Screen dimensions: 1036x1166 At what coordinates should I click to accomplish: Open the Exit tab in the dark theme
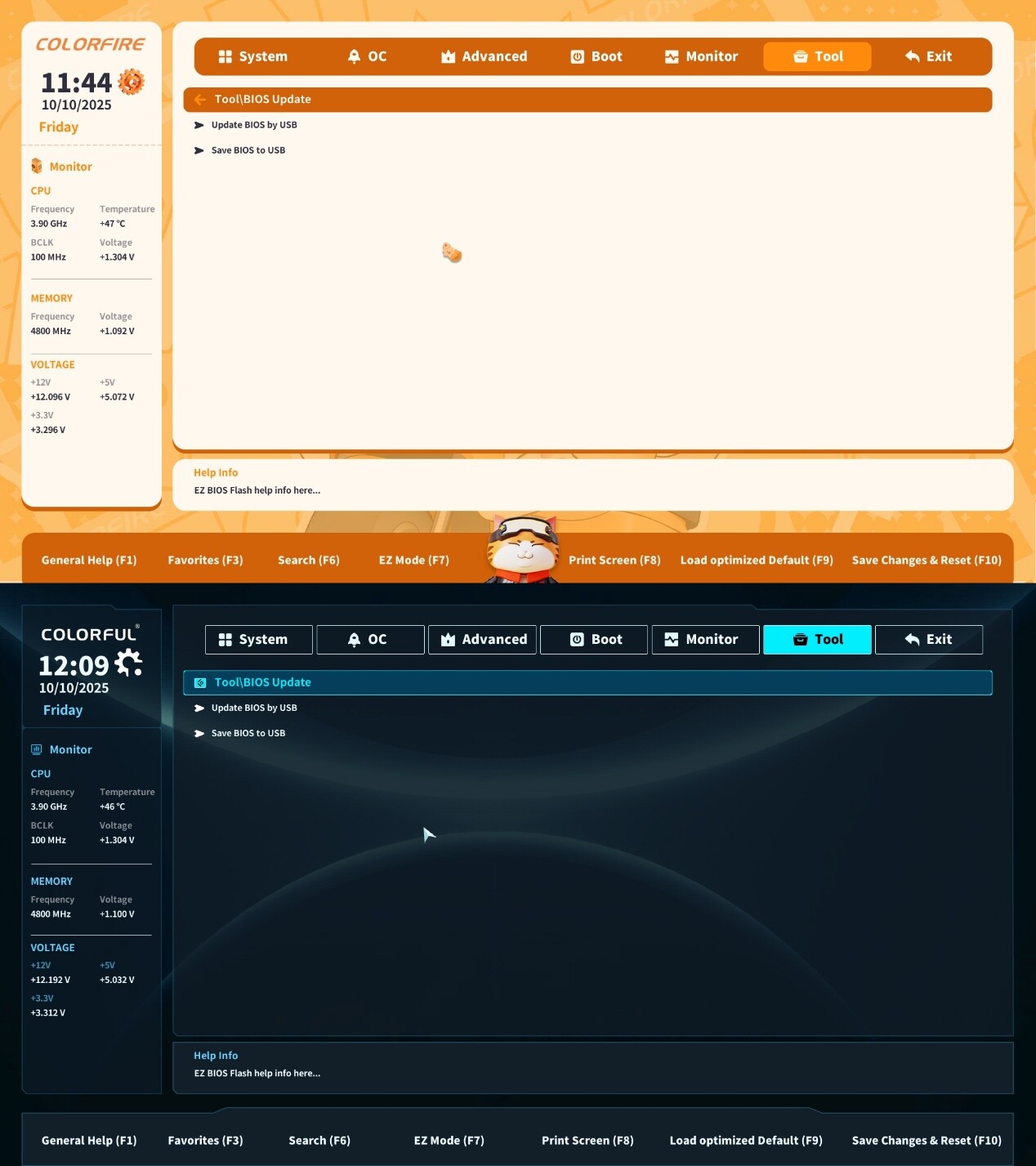coord(928,640)
